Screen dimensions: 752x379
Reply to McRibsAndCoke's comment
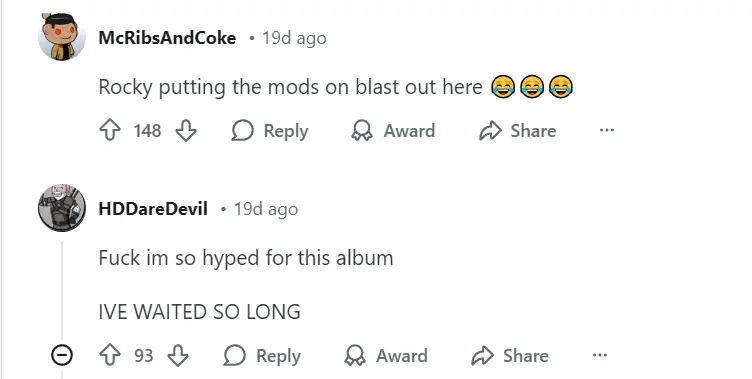click(x=270, y=130)
